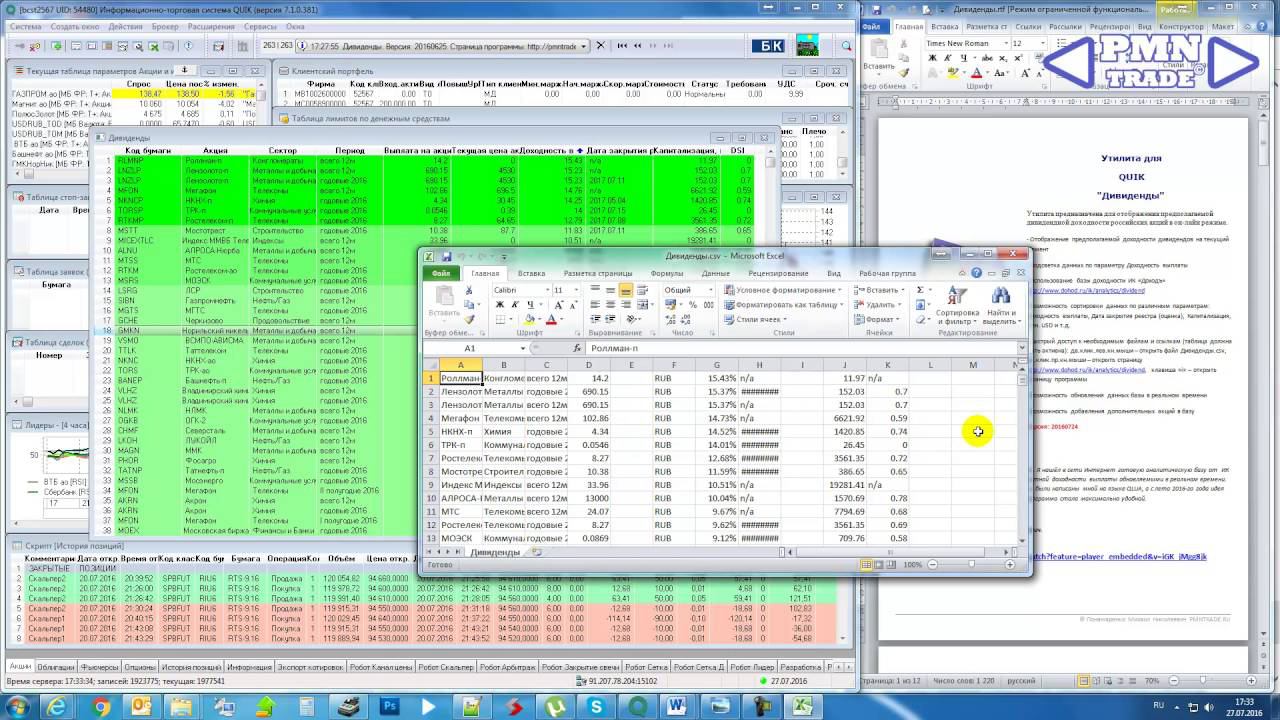Open the Excel font name Calibri dropdown
The width and height of the screenshot is (1280, 720).
(546, 290)
